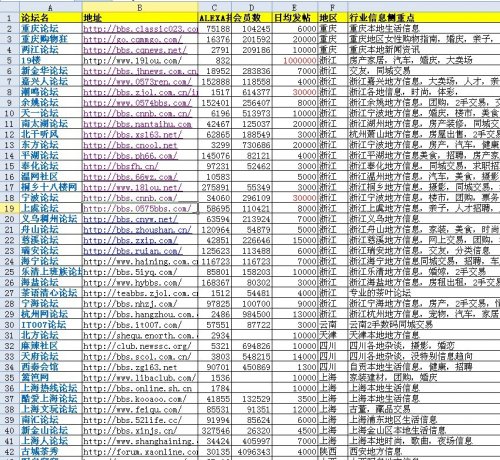The height and width of the screenshot is (460, 500).
Task: Click description 西安地方信息
Action: tap(376, 452)
